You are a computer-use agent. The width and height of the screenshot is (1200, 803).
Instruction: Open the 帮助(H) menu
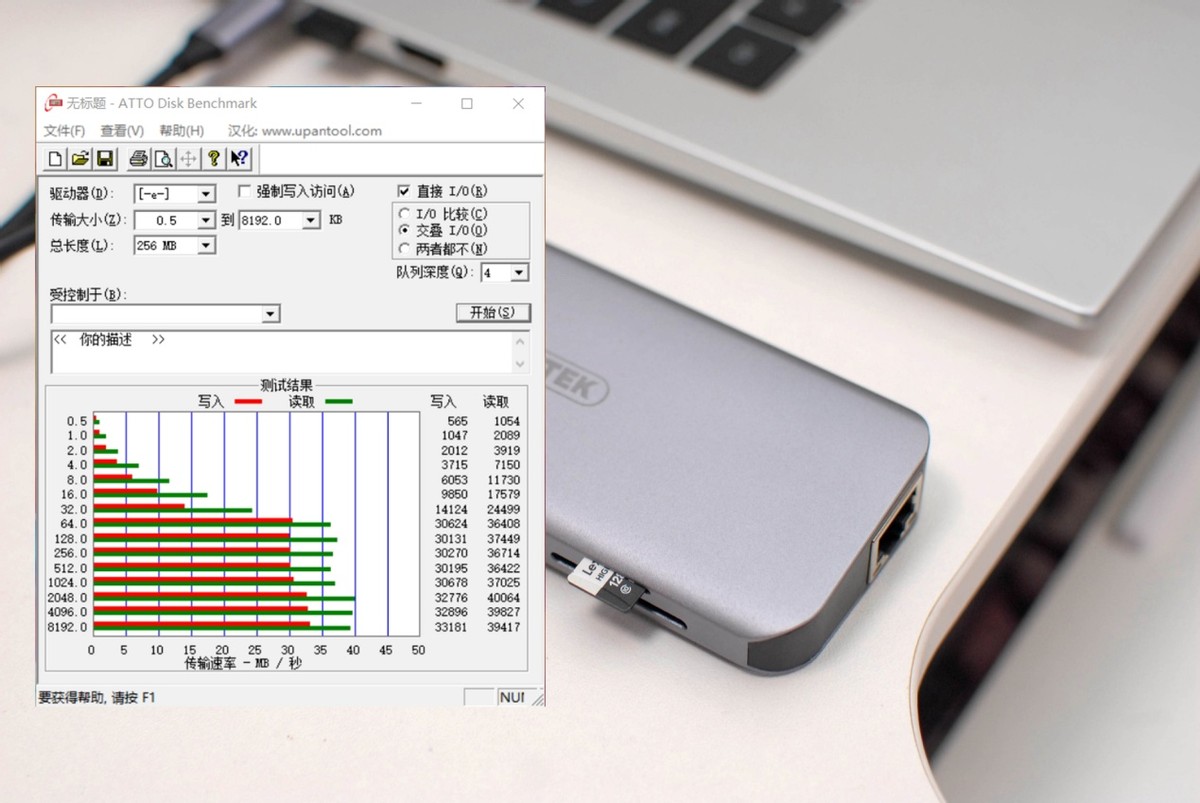(182, 130)
